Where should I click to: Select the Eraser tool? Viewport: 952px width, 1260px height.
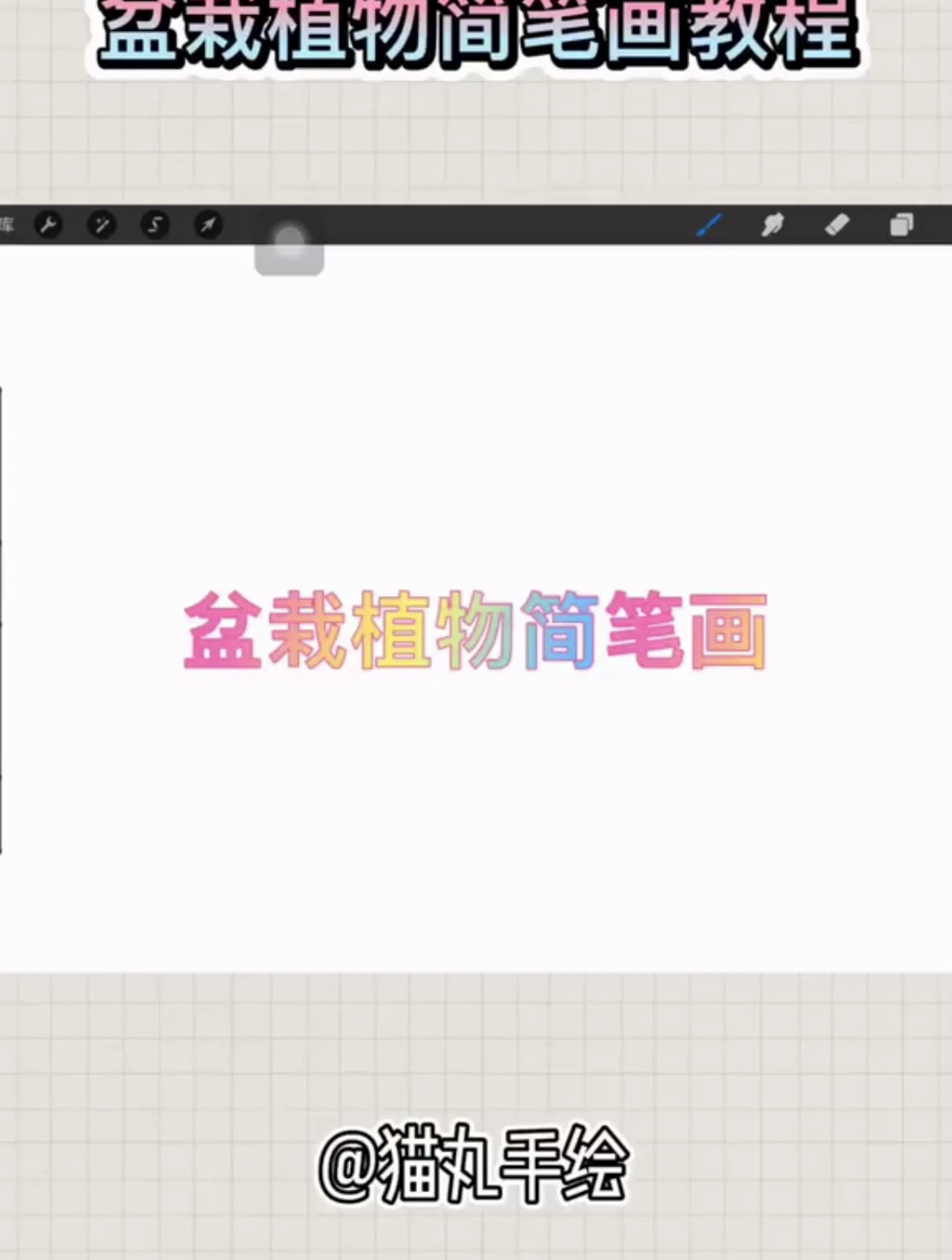pos(837,225)
